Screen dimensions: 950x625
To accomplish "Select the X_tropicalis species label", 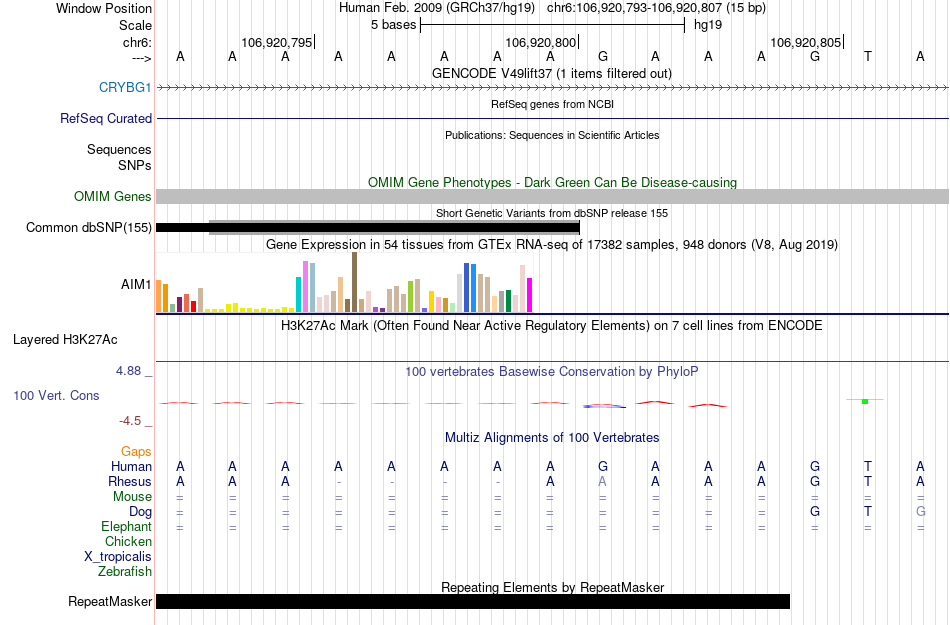I will pyautogui.click(x=118, y=557).
